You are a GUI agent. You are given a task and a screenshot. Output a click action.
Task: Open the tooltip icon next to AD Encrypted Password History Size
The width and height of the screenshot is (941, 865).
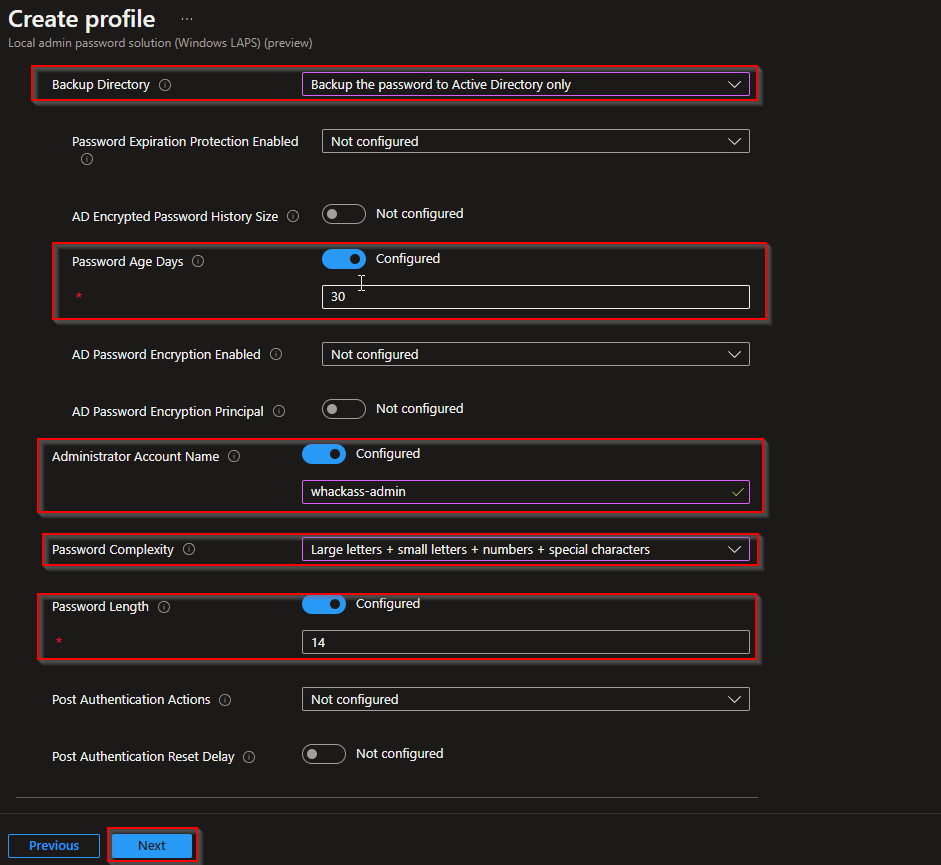(293, 215)
